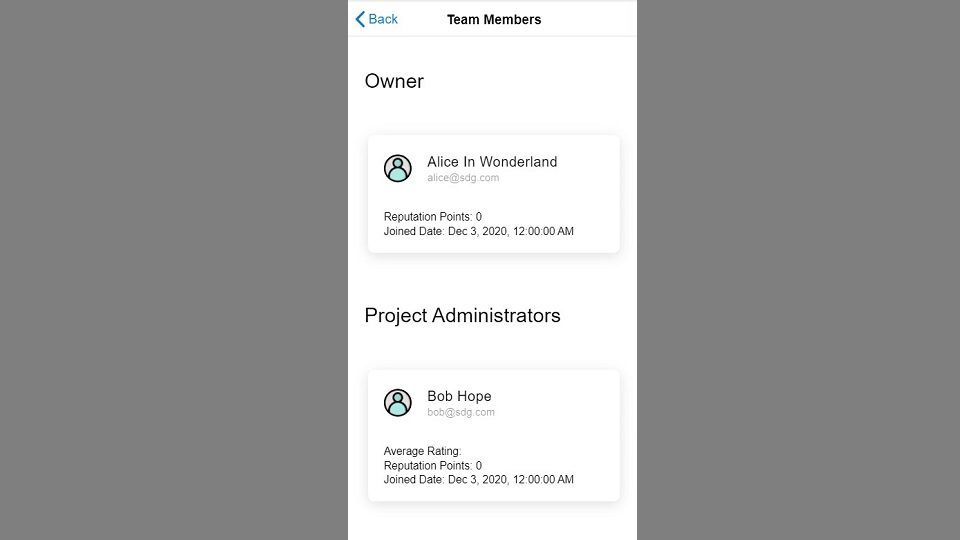Select the Alice In Wonderland owner card

tap(493, 194)
